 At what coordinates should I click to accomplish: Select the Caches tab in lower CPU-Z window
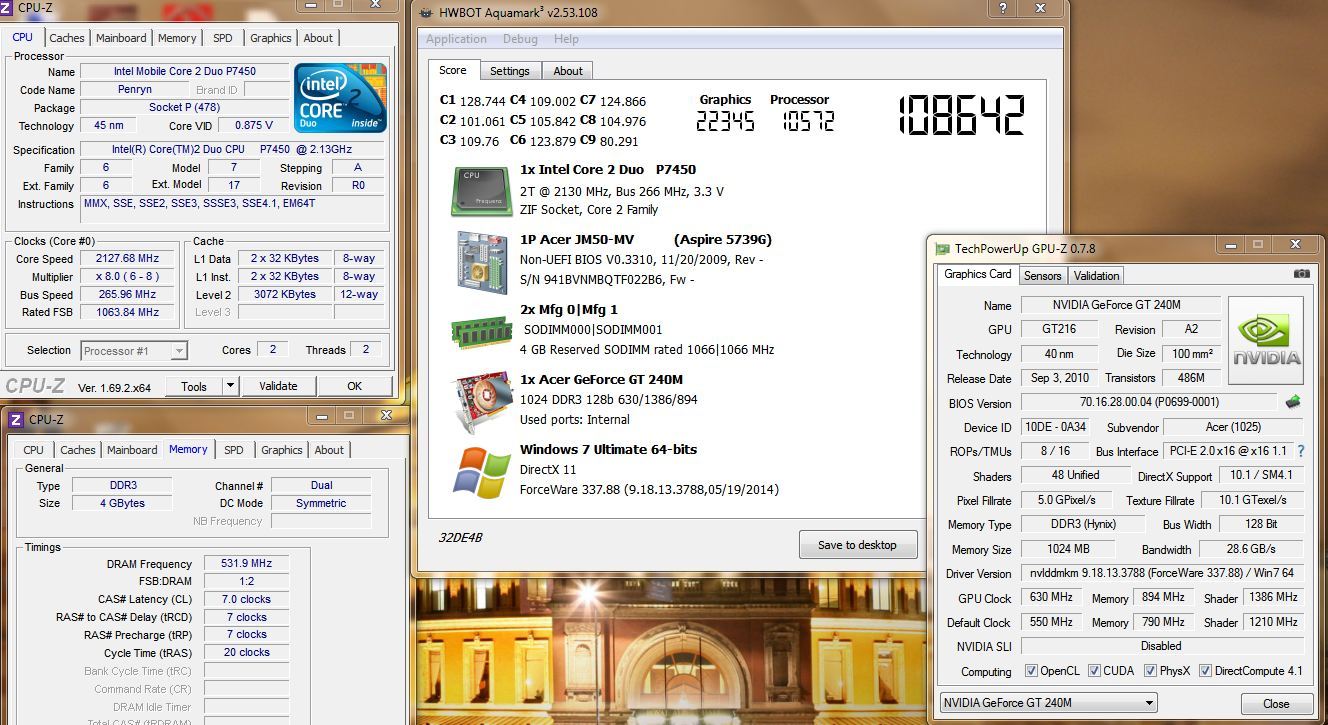point(78,450)
